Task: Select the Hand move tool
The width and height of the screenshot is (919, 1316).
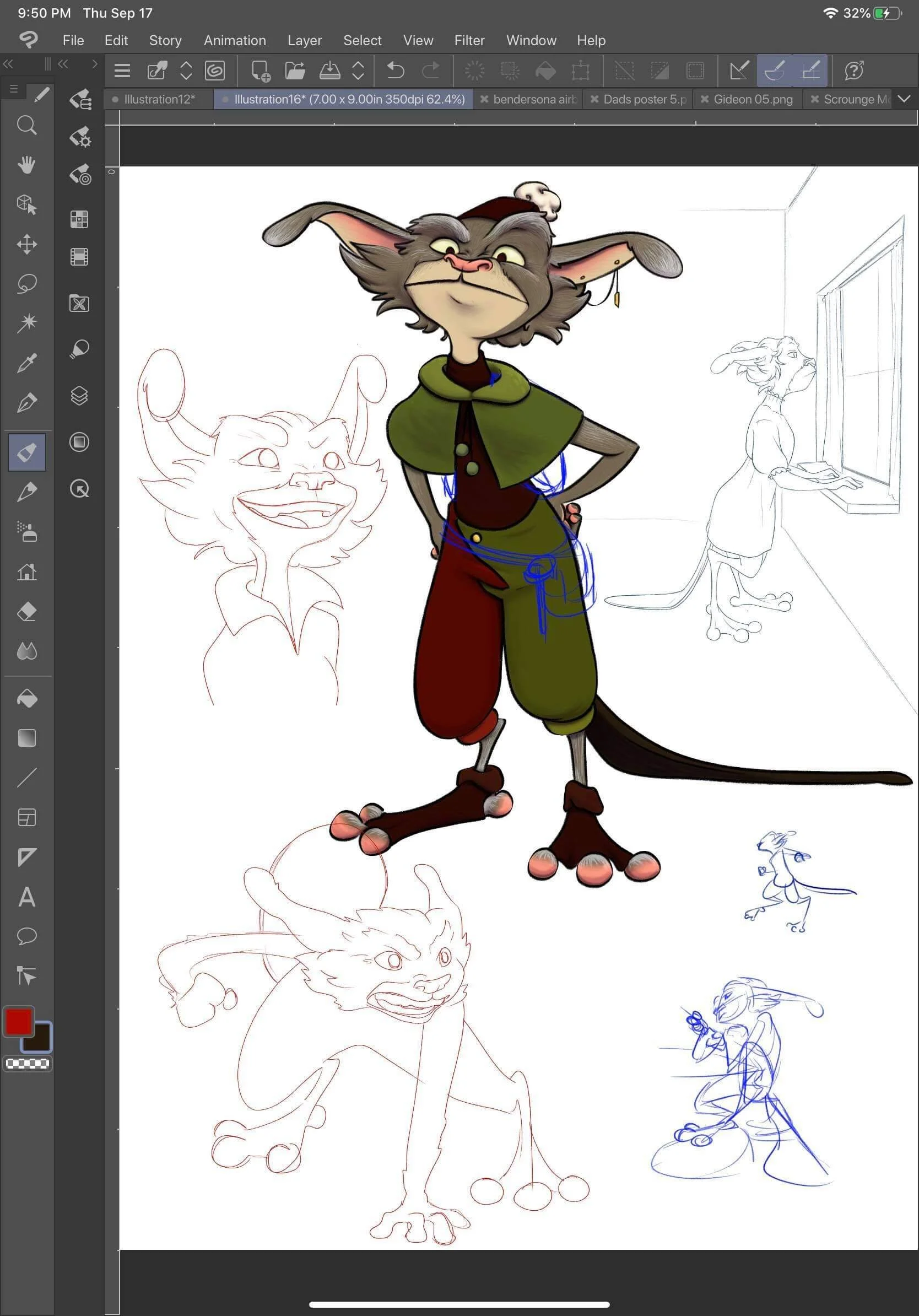Action: (x=26, y=164)
